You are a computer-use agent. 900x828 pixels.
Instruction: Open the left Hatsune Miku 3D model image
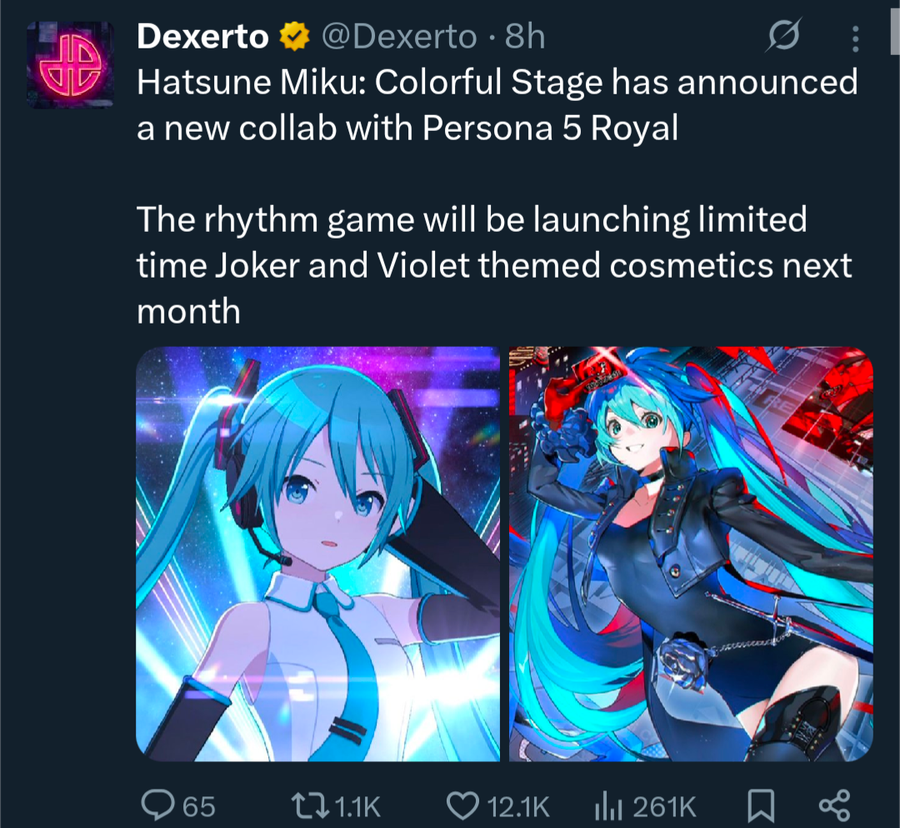pos(318,554)
